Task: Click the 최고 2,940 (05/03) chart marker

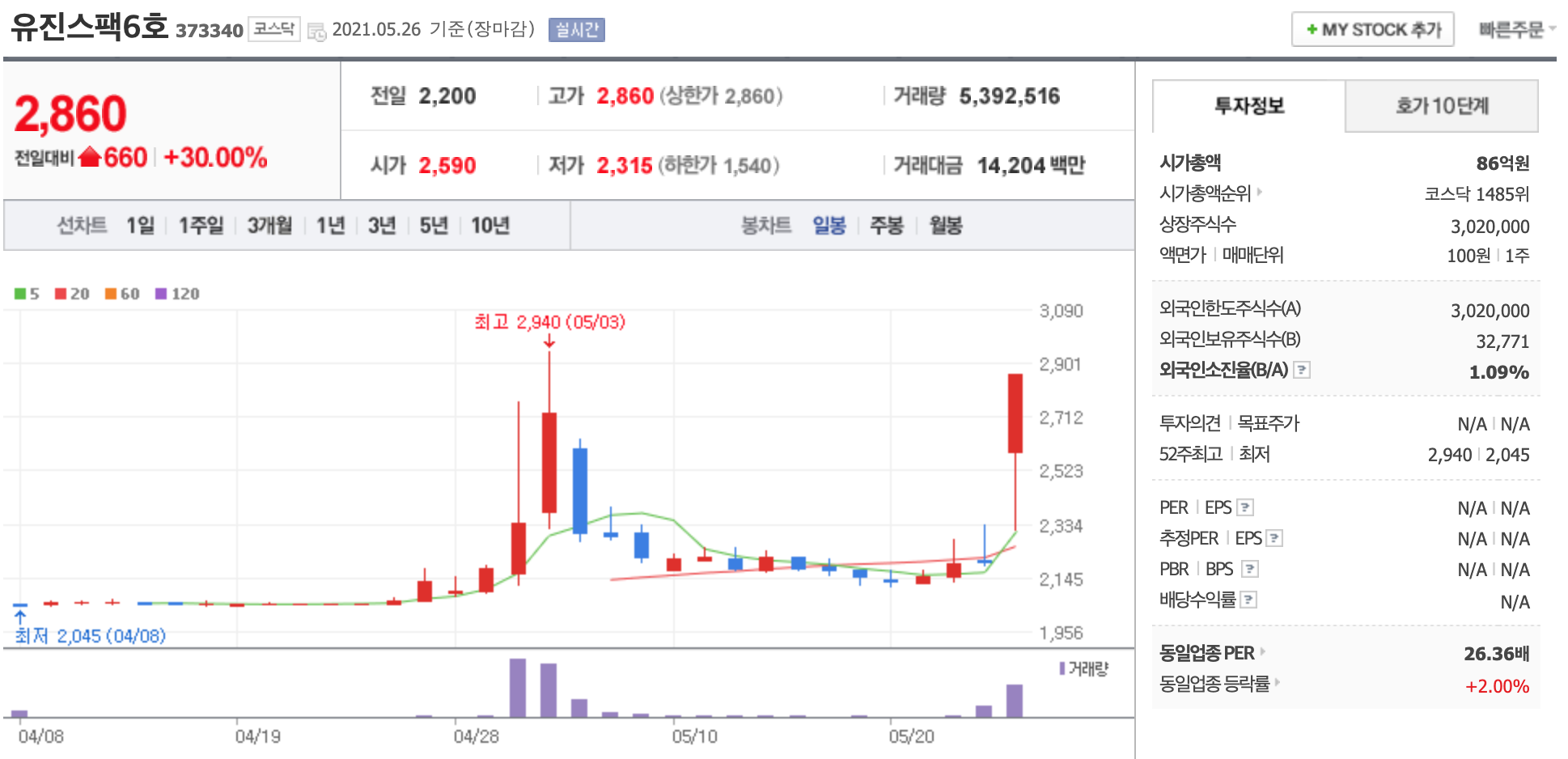Action: pos(549,322)
